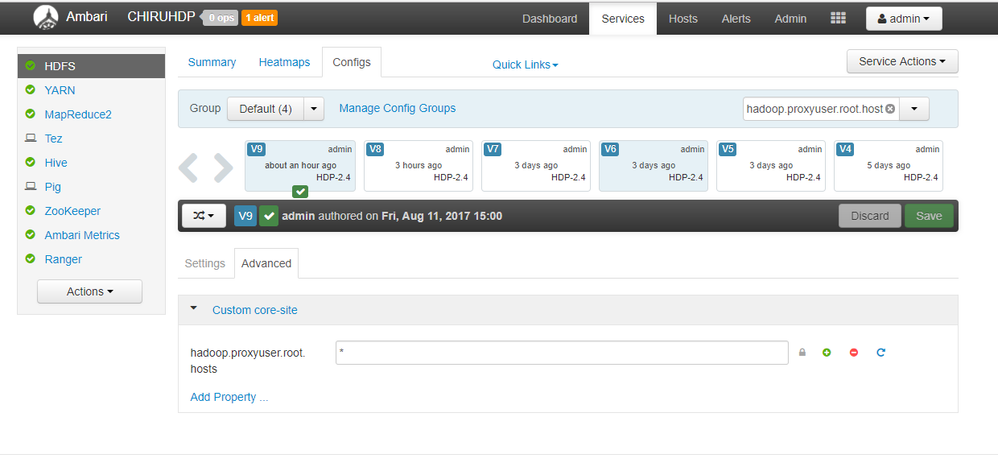Click lock icon for proxyuser hosts property
Screen dimensions: 998x463
pyautogui.click(x=802, y=352)
